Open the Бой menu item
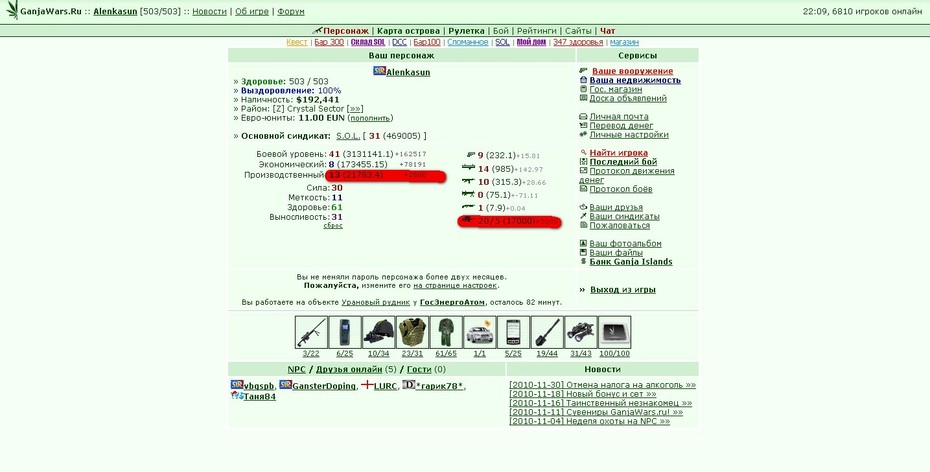 click(x=501, y=31)
